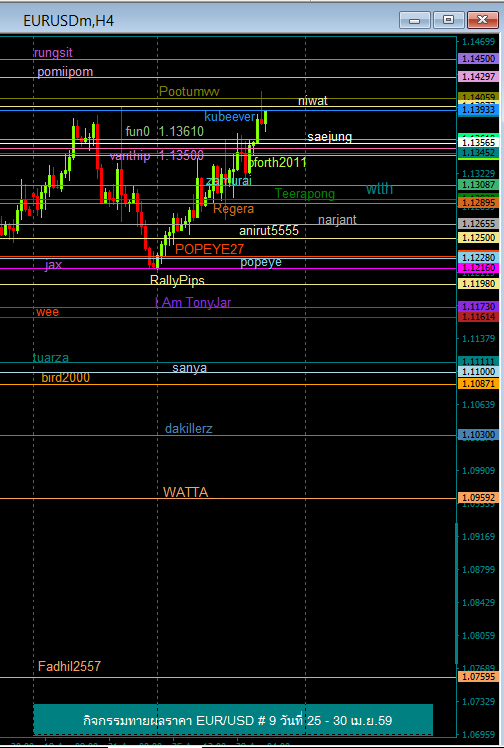Viewport: 504px width, 748px height.
Task: Click the 1.14500 price tag
Action: coord(478,59)
